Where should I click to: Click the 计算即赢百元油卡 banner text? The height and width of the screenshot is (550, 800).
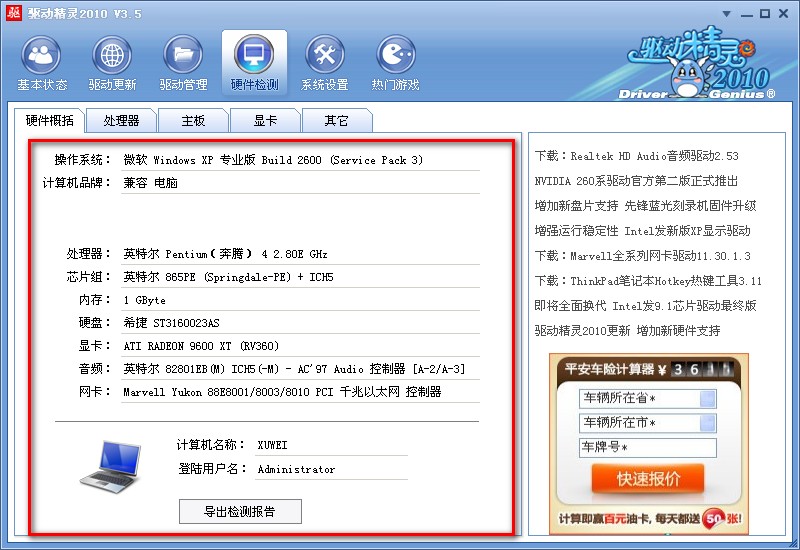point(649,519)
